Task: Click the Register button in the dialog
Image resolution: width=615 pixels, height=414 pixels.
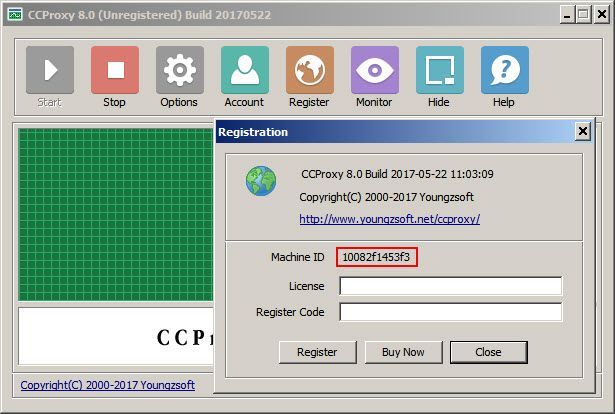Action: pos(317,352)
